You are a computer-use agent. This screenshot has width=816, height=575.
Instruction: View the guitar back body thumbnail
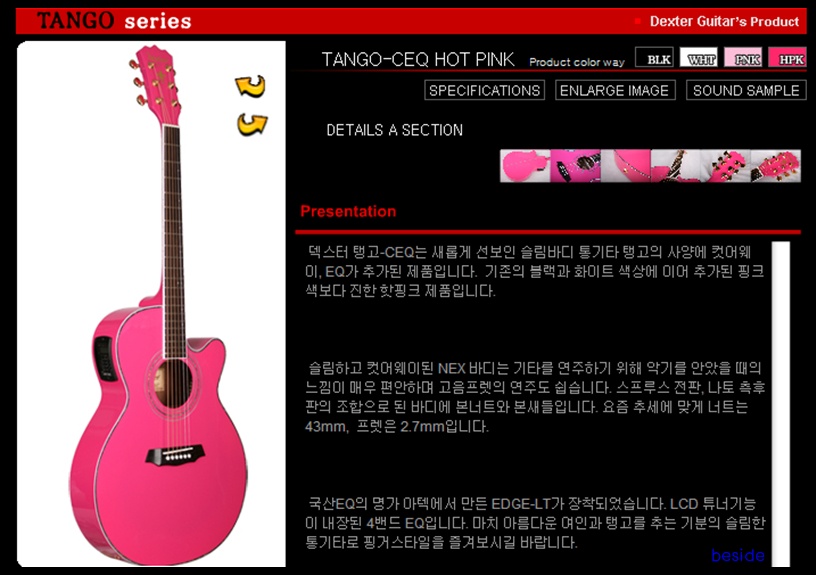pos(525,166)
